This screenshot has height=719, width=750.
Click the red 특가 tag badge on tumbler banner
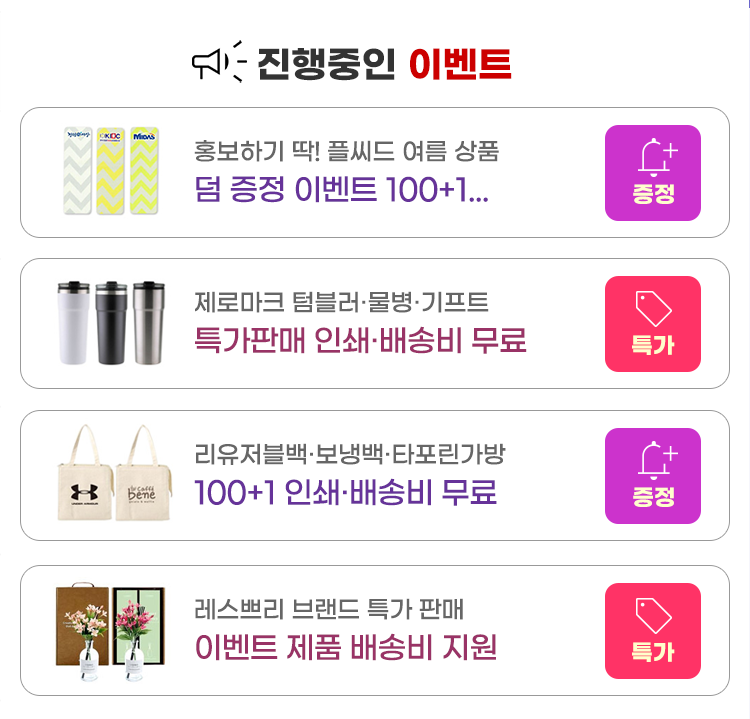(652, 324)
